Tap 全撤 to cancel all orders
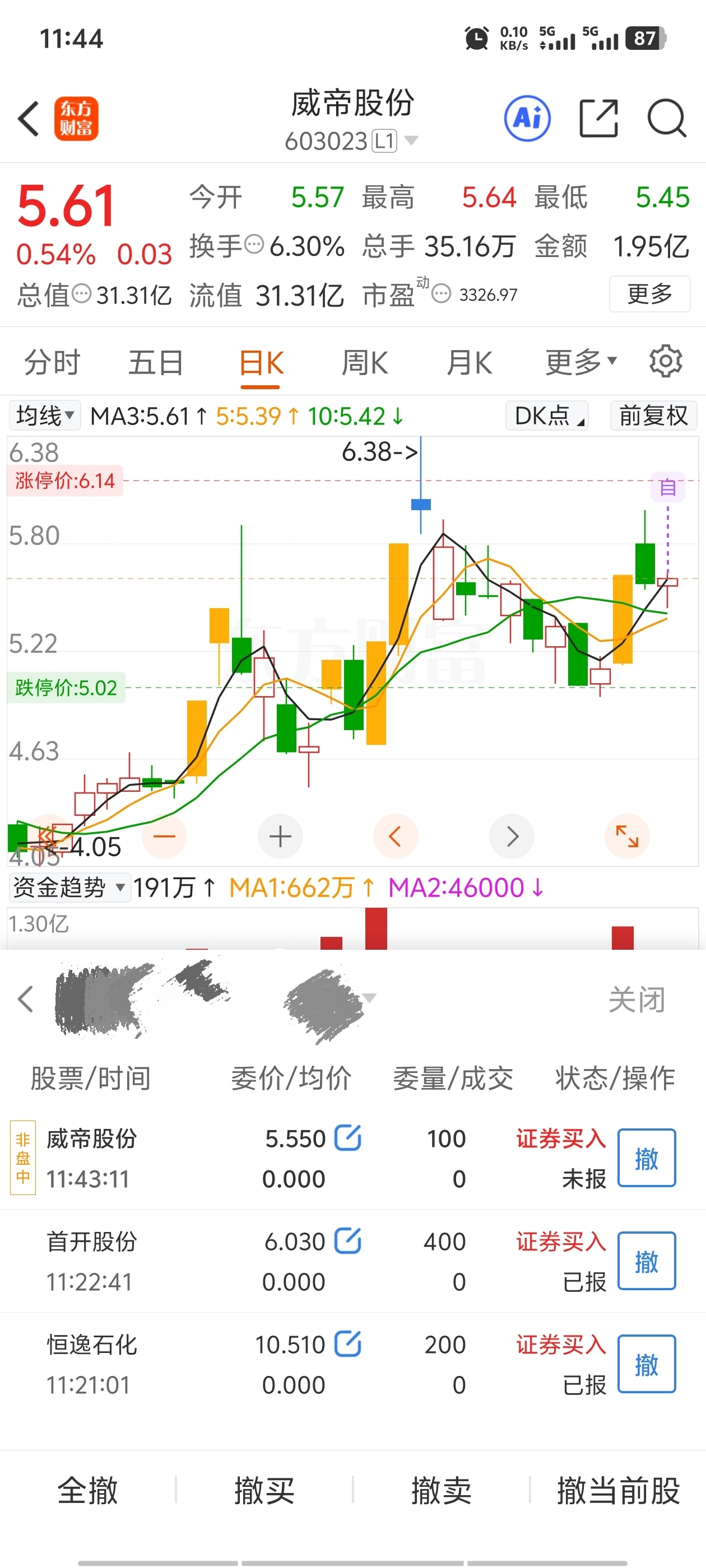 tap(88, 1490)
